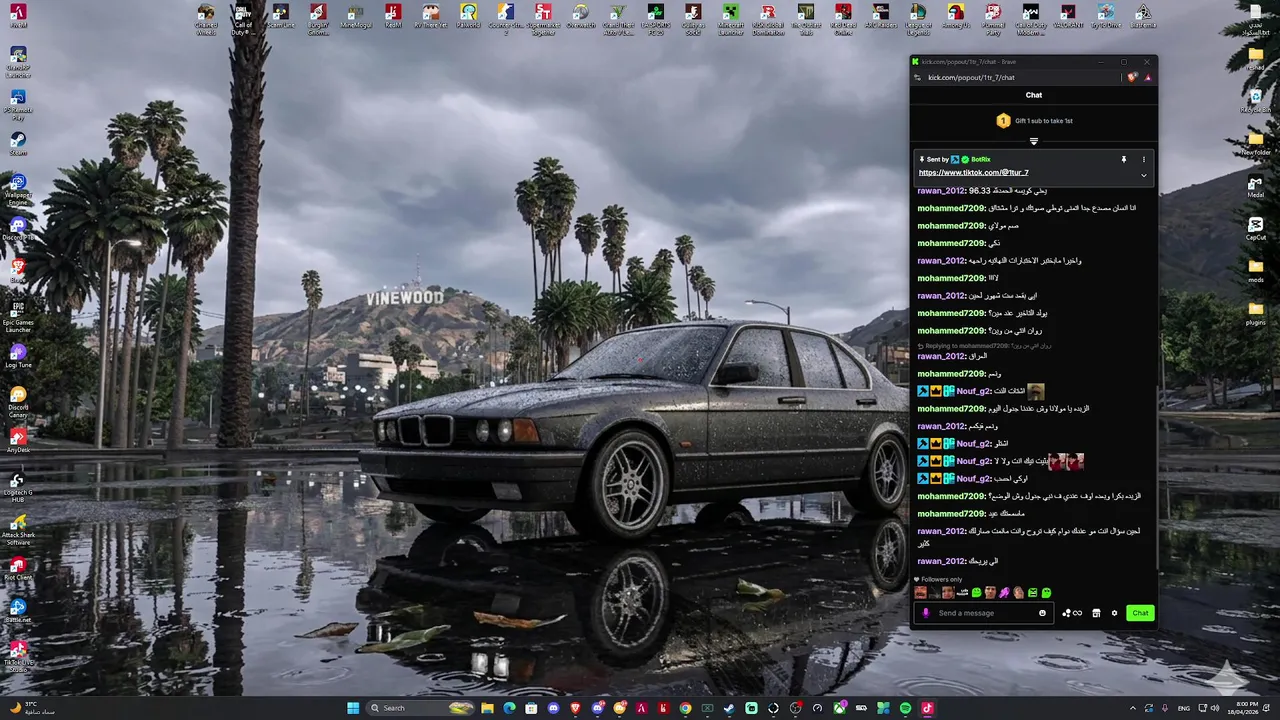
Task: Open the weather widget on taskbar
Action: click(x=32, y=708)
